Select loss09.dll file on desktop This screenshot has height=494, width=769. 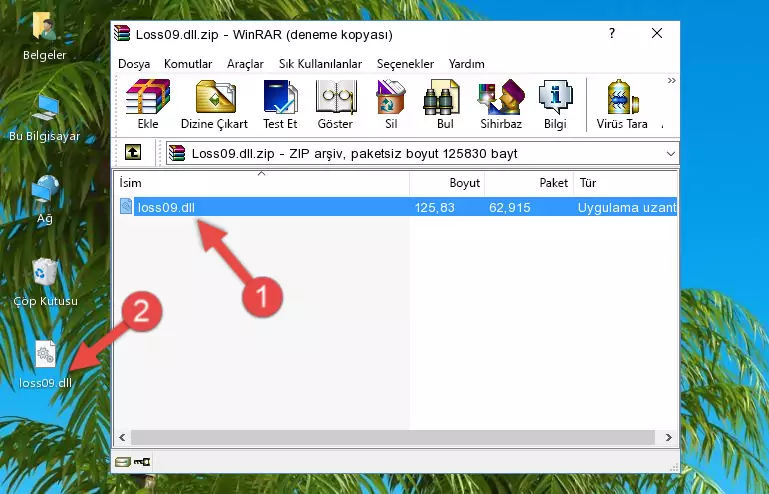tap(45, 364)
